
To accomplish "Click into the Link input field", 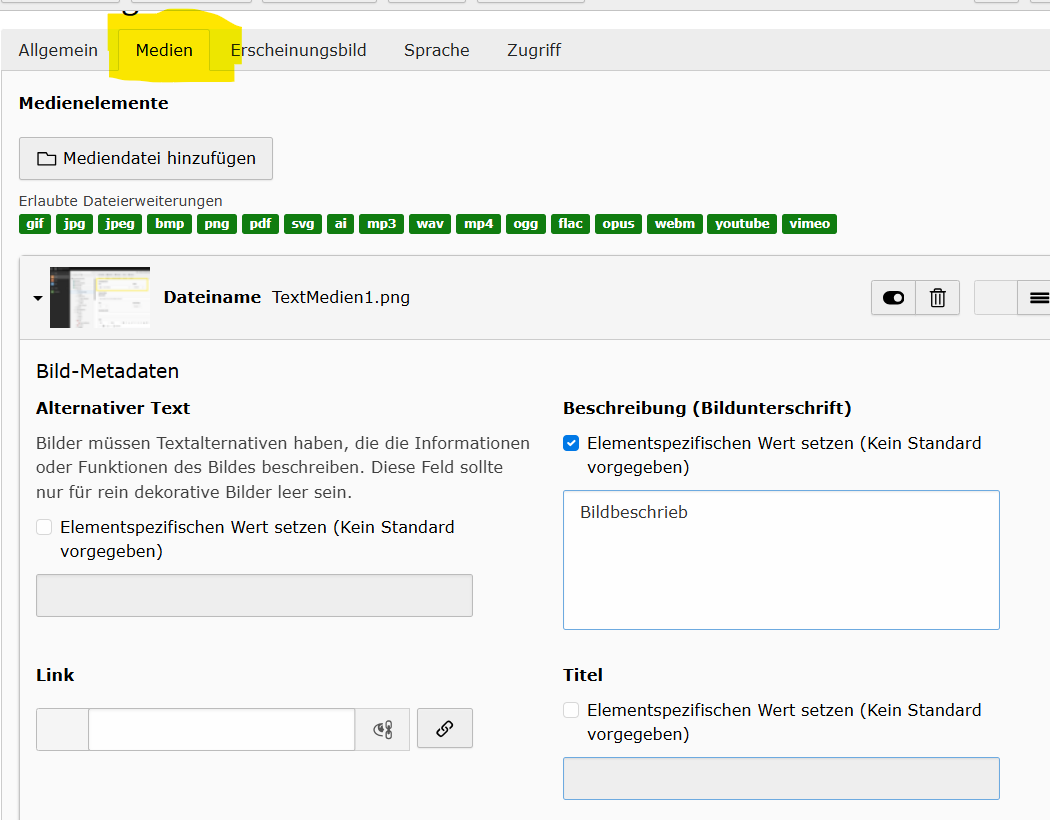I will [x=221, y=729].
